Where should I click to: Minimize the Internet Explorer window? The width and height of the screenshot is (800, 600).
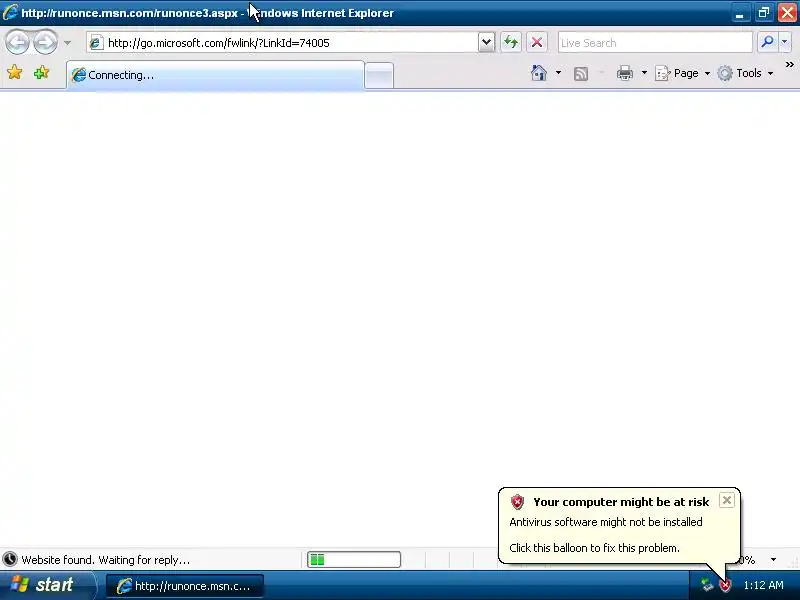pyautogui.click(x=739, y=12)
